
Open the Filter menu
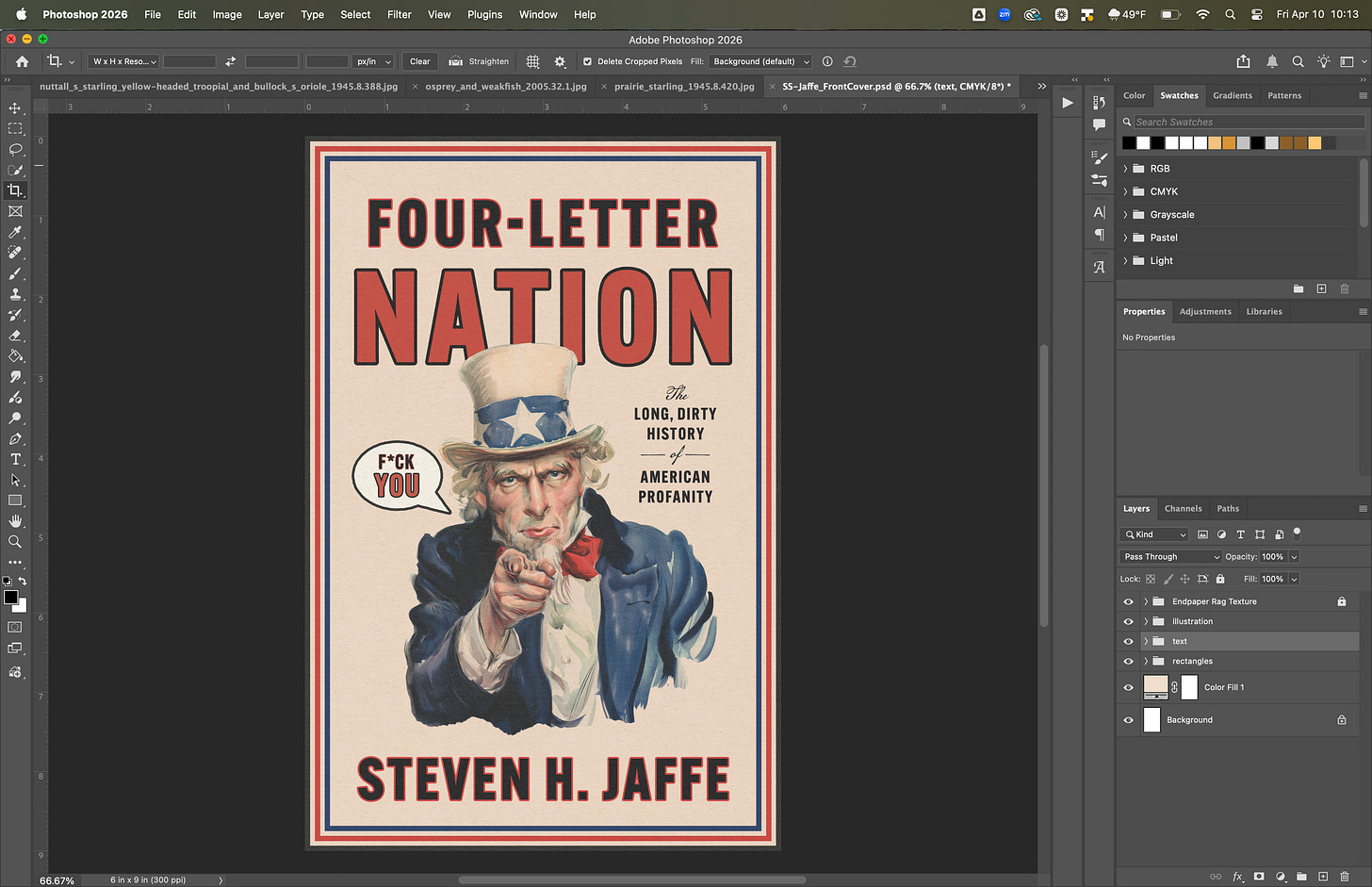(399, 14)
